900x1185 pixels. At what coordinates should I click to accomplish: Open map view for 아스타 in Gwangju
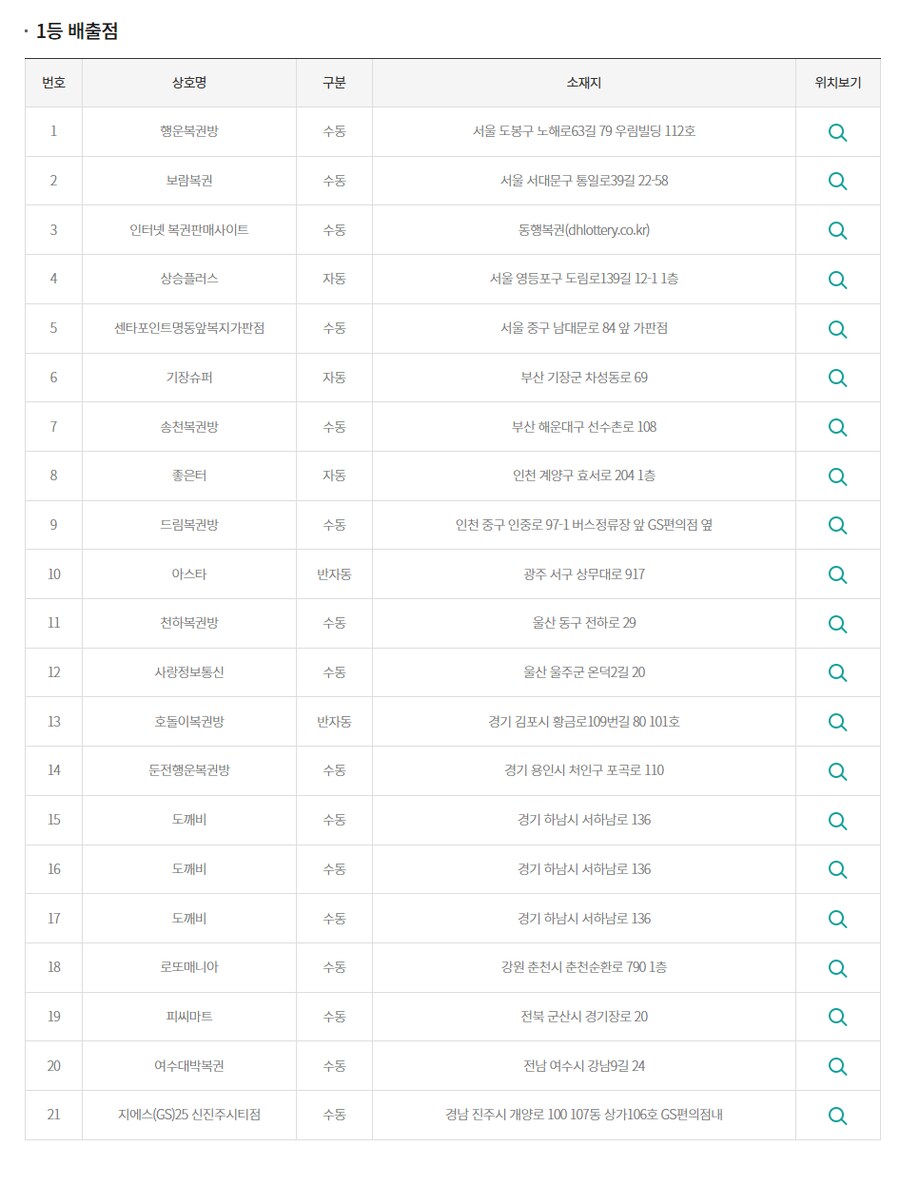[837, 574]
